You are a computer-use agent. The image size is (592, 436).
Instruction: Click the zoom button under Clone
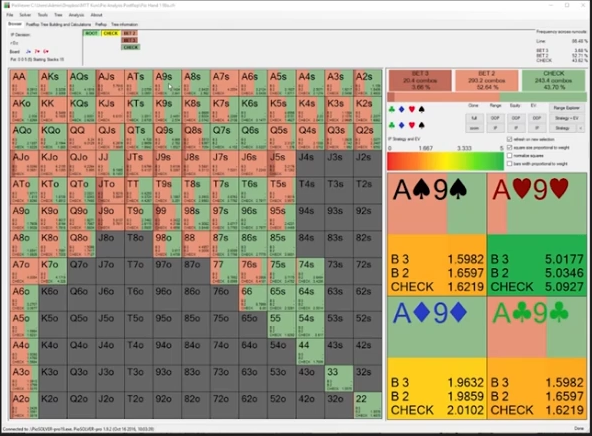(x=474, y=128)
